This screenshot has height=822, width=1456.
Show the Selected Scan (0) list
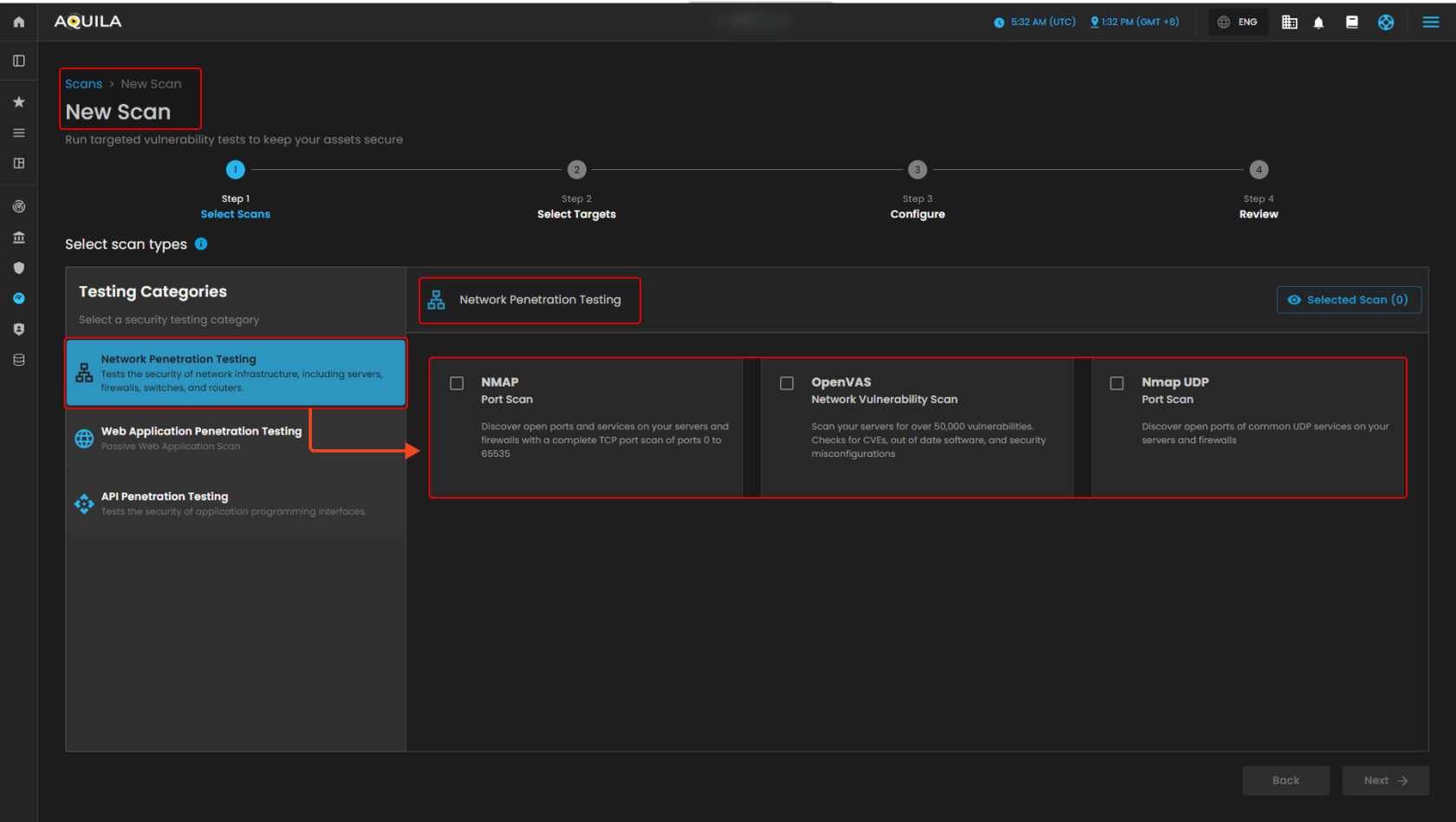[1349, 300]
